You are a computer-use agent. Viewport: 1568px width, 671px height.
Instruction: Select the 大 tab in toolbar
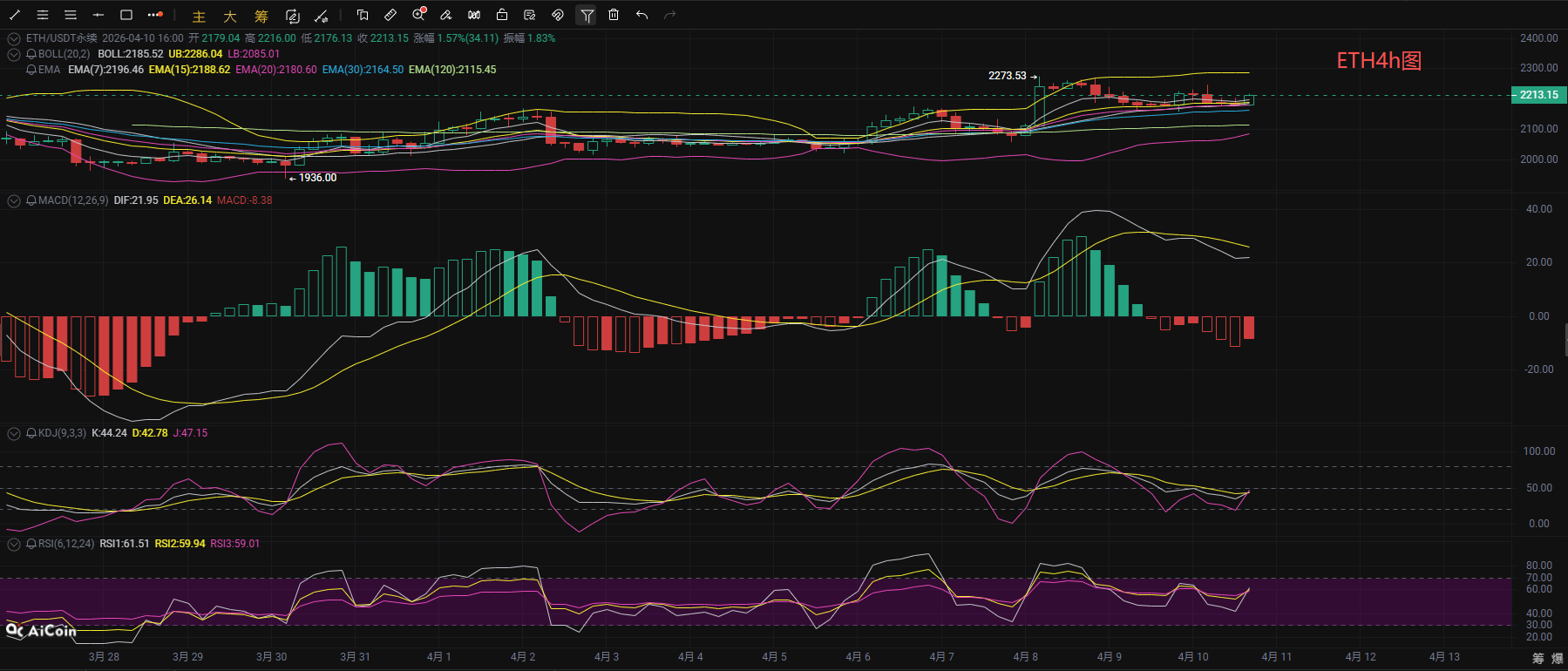click(230, 17)
